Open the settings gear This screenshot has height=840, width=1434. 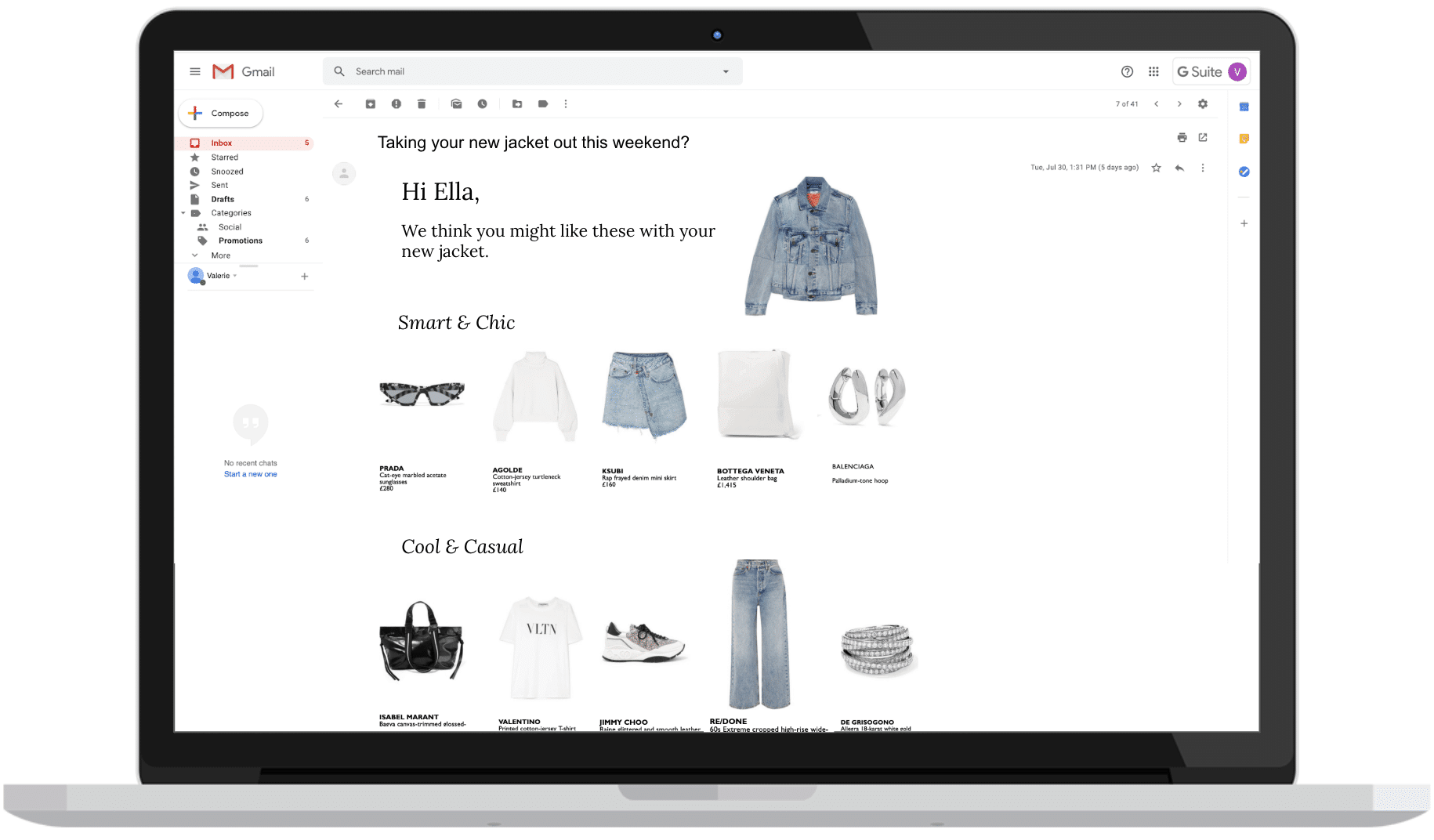[1203, 103]
